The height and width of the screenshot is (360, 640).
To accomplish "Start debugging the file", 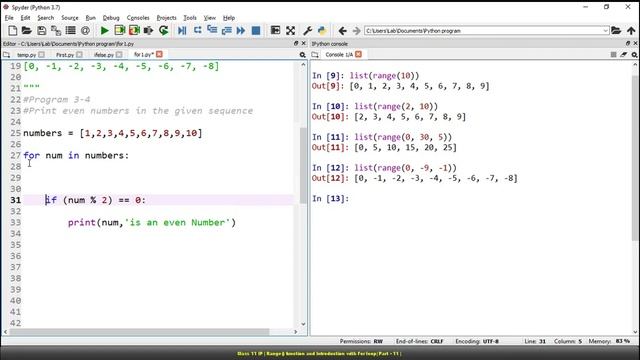I will (x=182, y=31).
